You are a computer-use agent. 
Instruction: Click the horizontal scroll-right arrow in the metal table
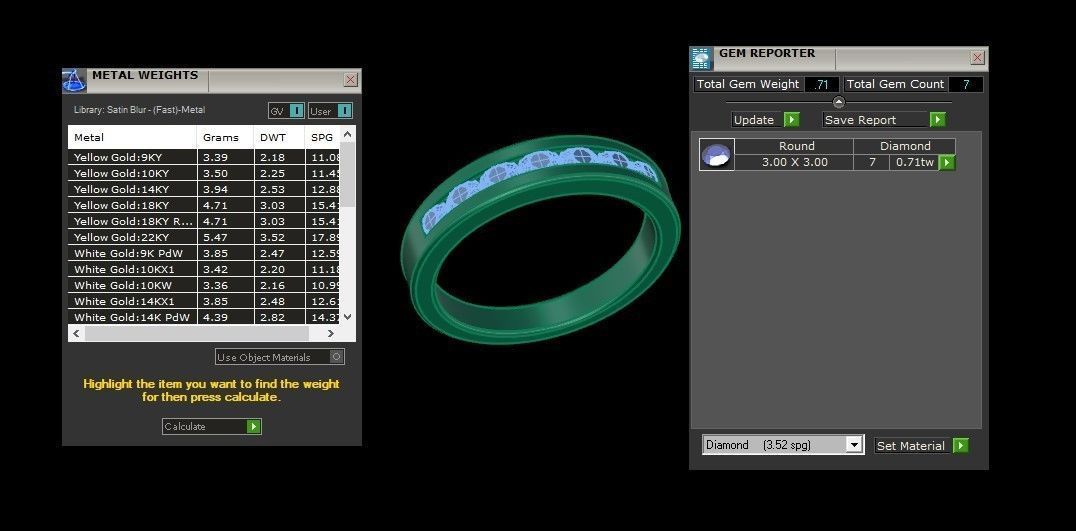(331, 333)
